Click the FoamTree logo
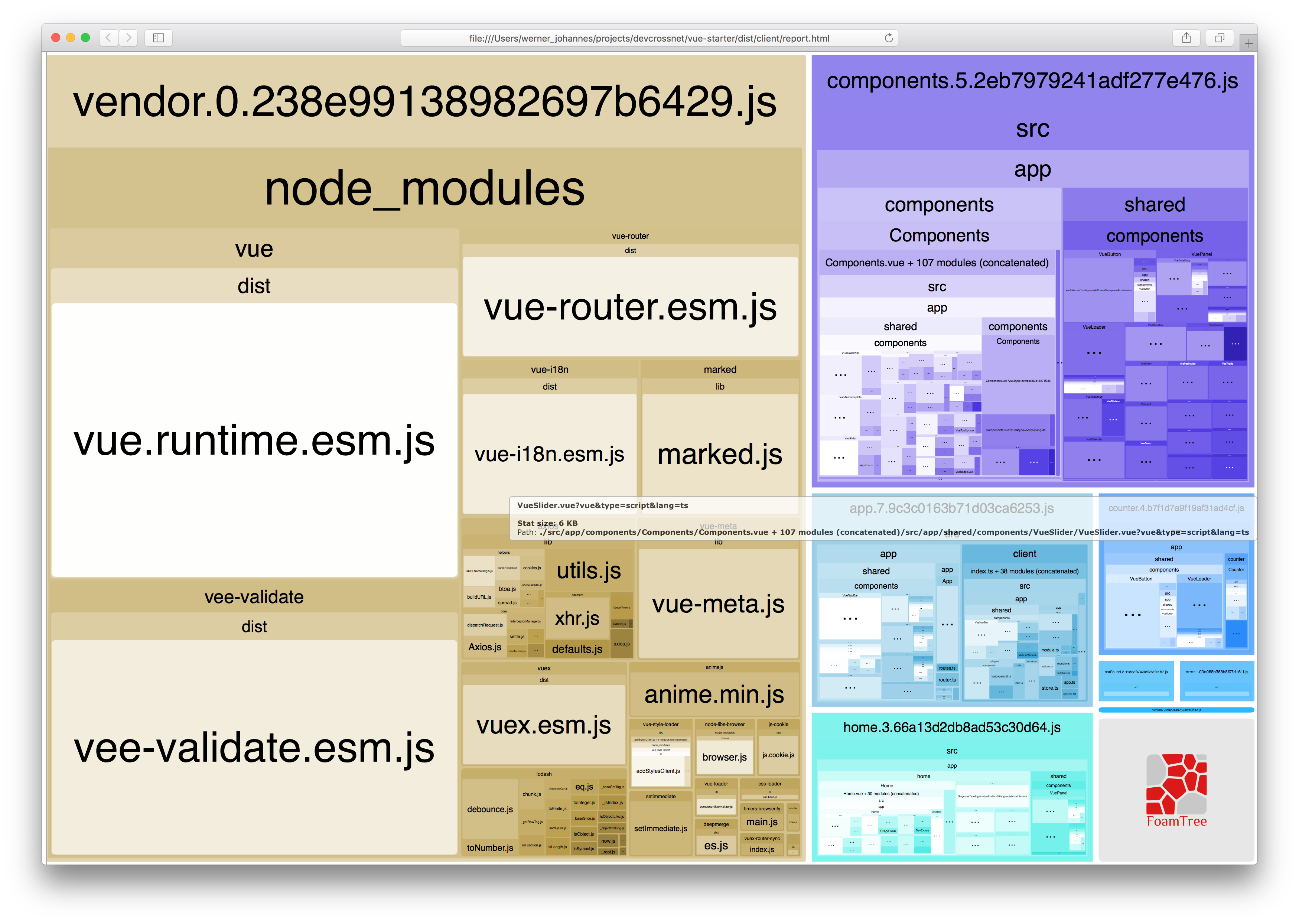This screenshot has width=1299, height=924. point(1176,790)
